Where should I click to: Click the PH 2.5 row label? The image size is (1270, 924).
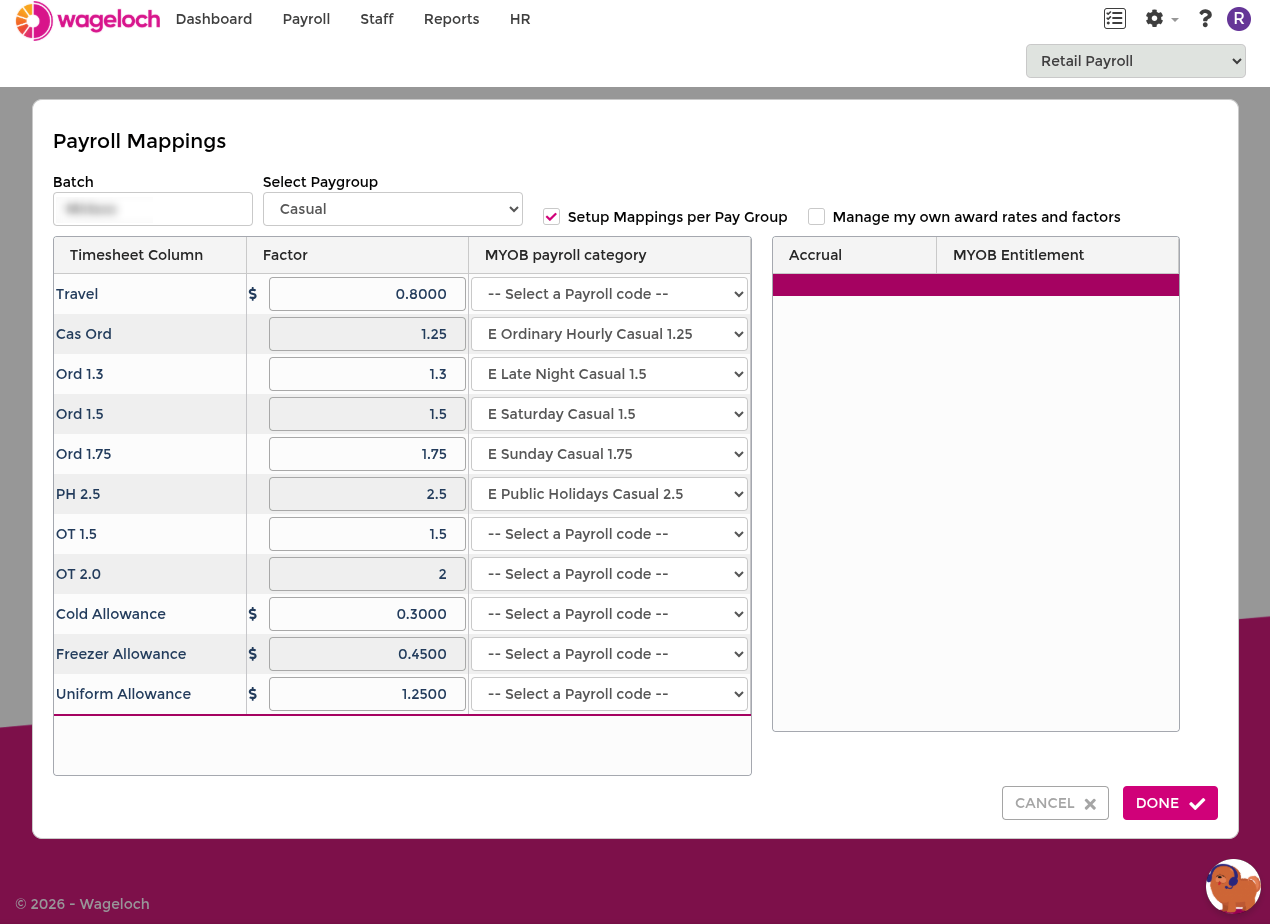pos(78,494)
